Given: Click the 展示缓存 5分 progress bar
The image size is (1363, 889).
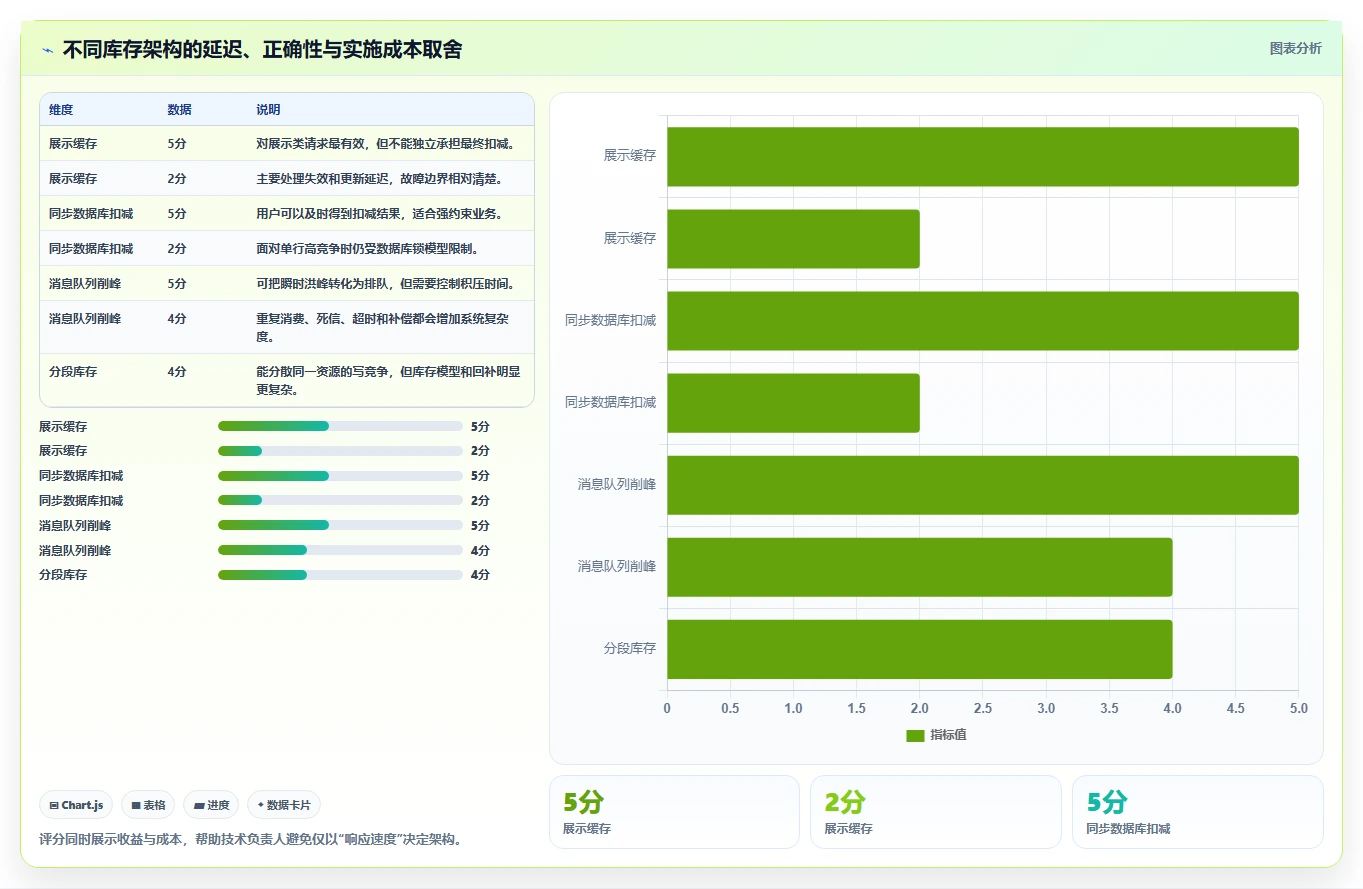Looking at the screenshot, I should point(340,426).
